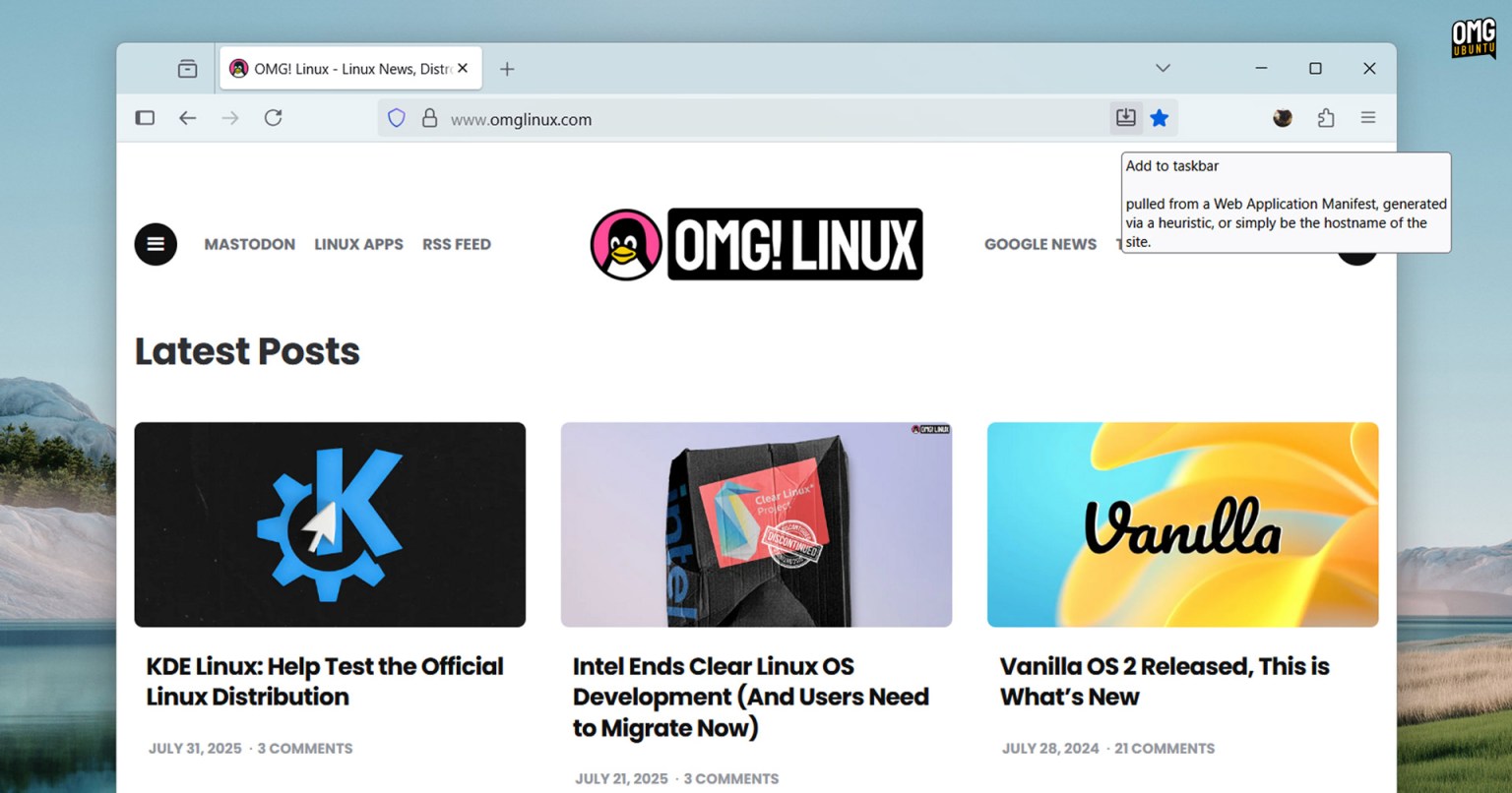Click the Add to taskbar icon
1512x793 pixels.
(1125, 118)
